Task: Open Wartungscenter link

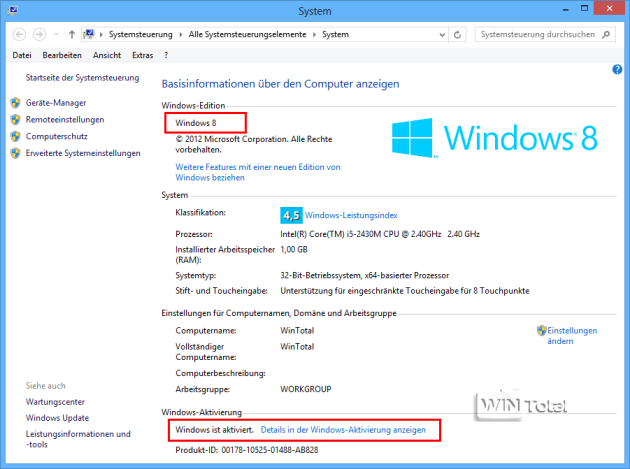Action: point(55,402)
